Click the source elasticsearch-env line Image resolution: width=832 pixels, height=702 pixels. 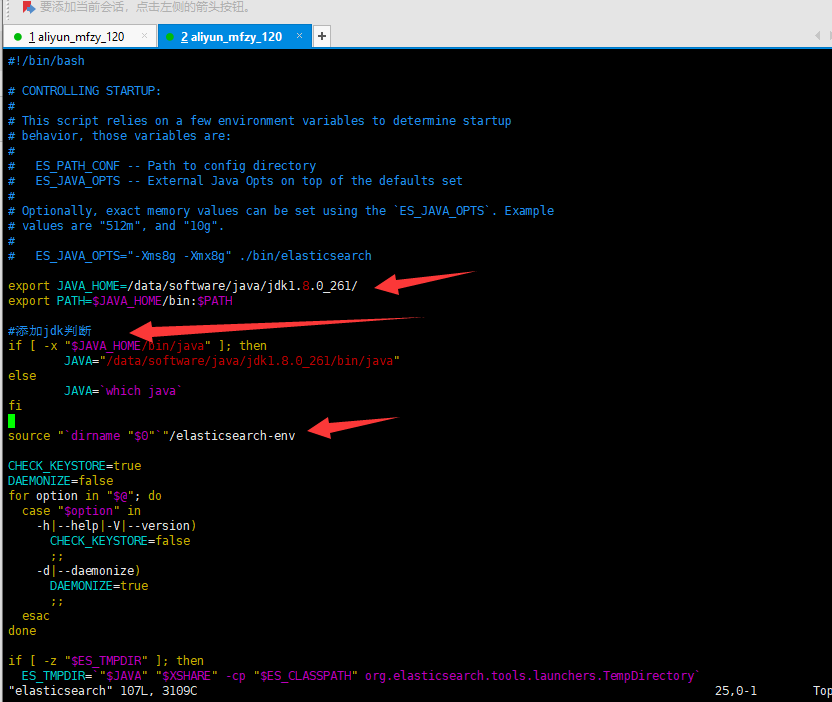[150, 435]
